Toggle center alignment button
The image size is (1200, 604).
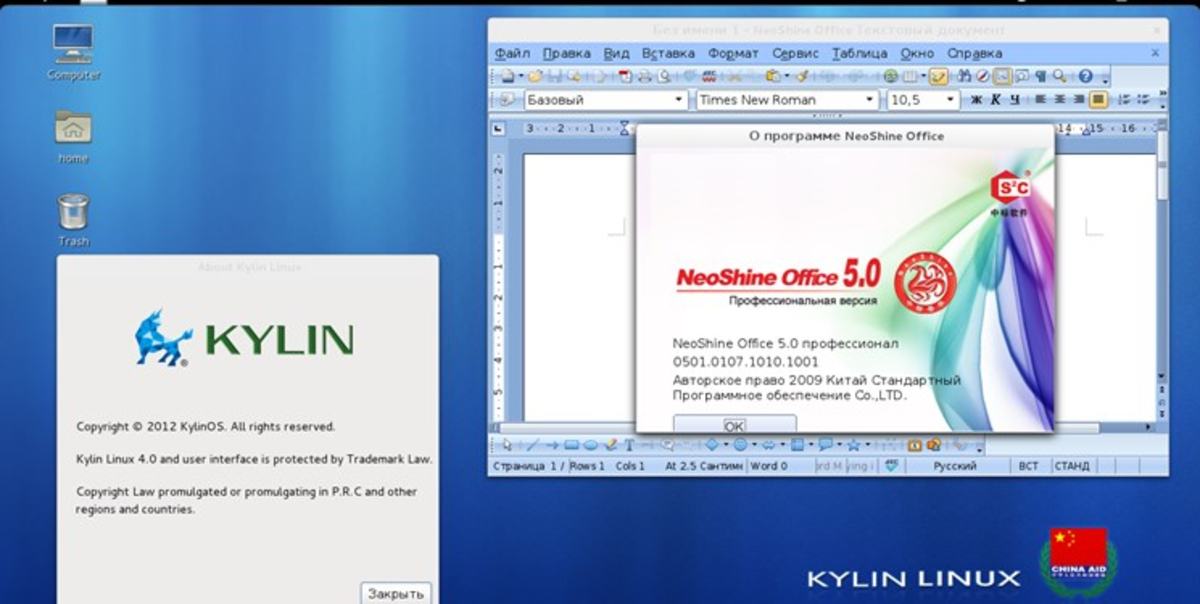coord(1060,100)
